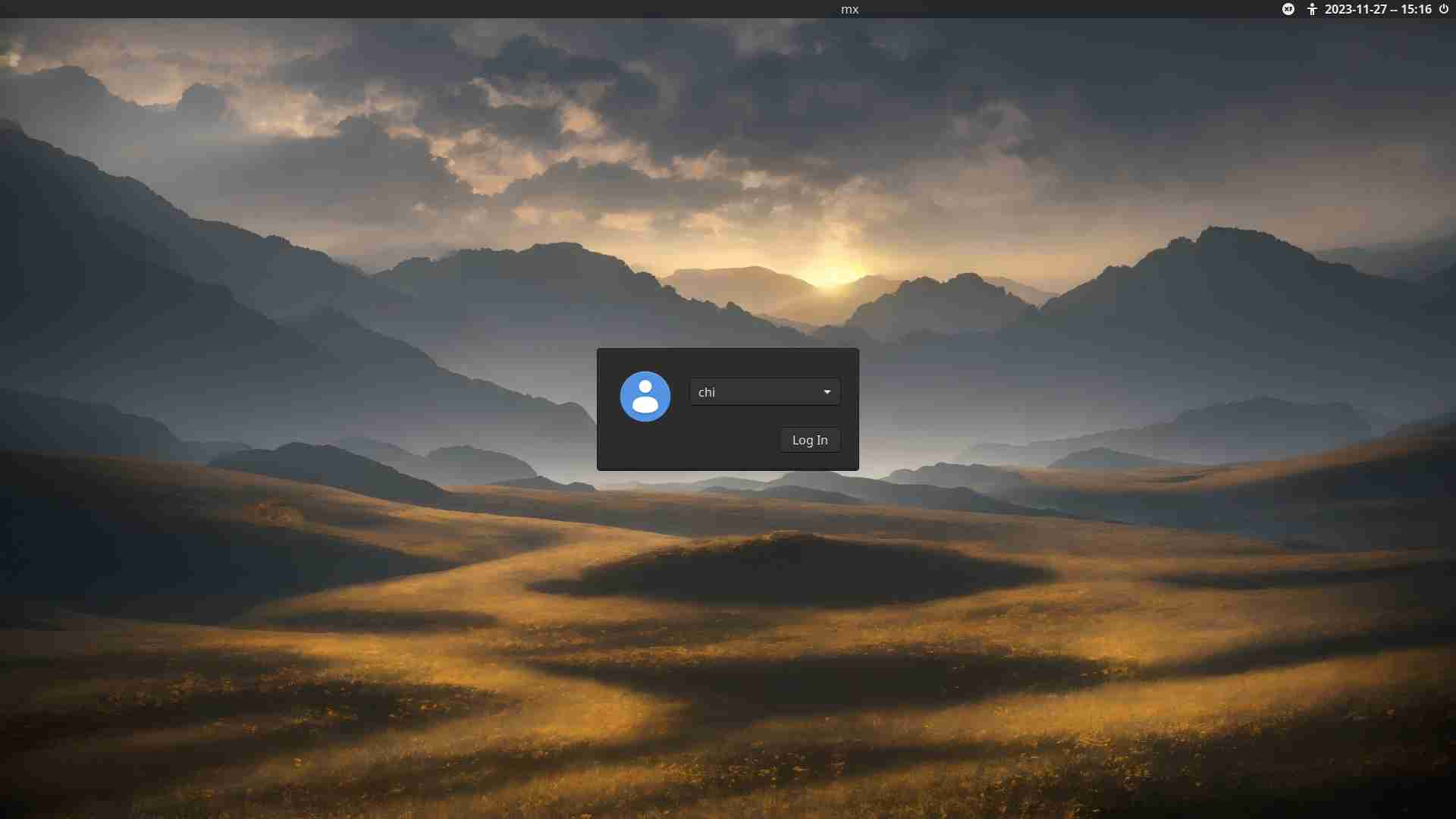Click the 15:16 clock text

pyautogui.click(x=1416, y=9)
